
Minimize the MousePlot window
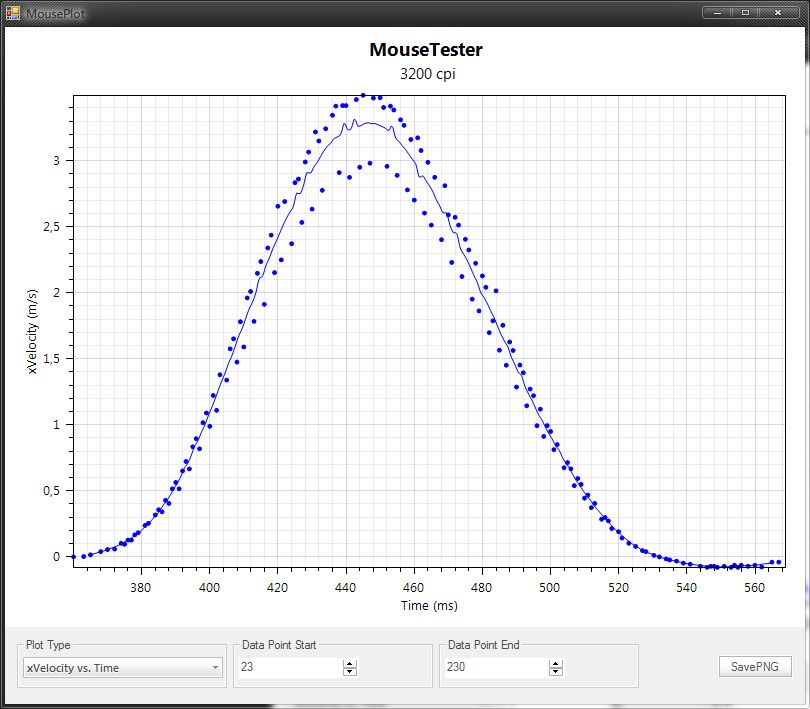click(x=718, y=12)
